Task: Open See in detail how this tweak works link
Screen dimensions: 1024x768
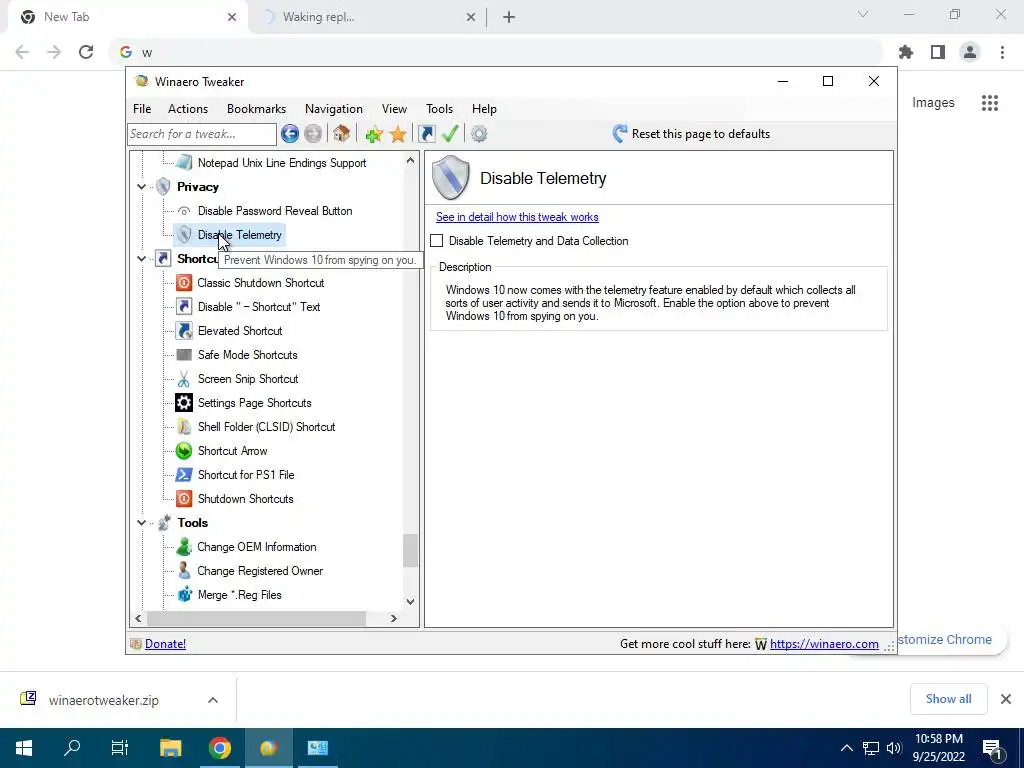Action: [517, 217]
